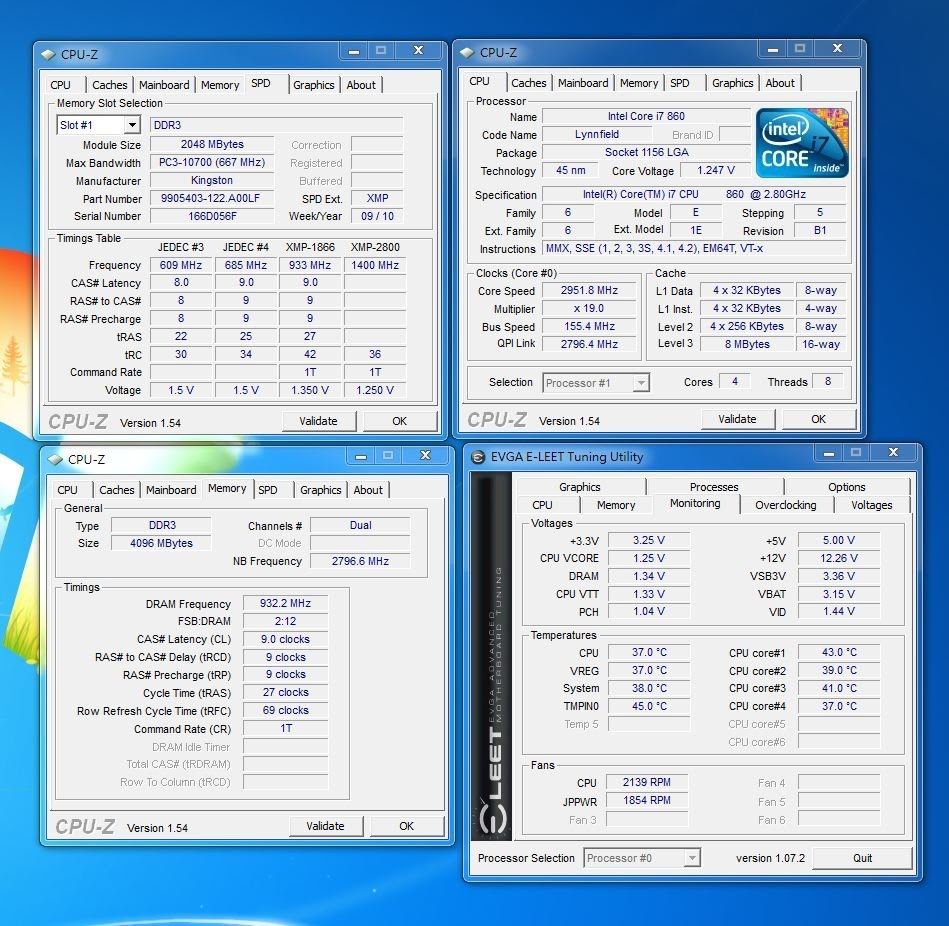Close the CPU-Z processor window
The width and height of the screenshot is (949, 926).
(837, 49)
